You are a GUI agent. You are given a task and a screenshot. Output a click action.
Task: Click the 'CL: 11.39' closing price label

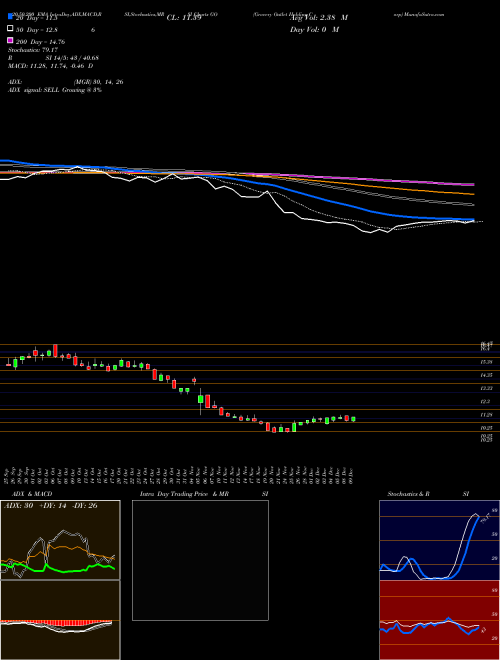click(x=184, y=18)
